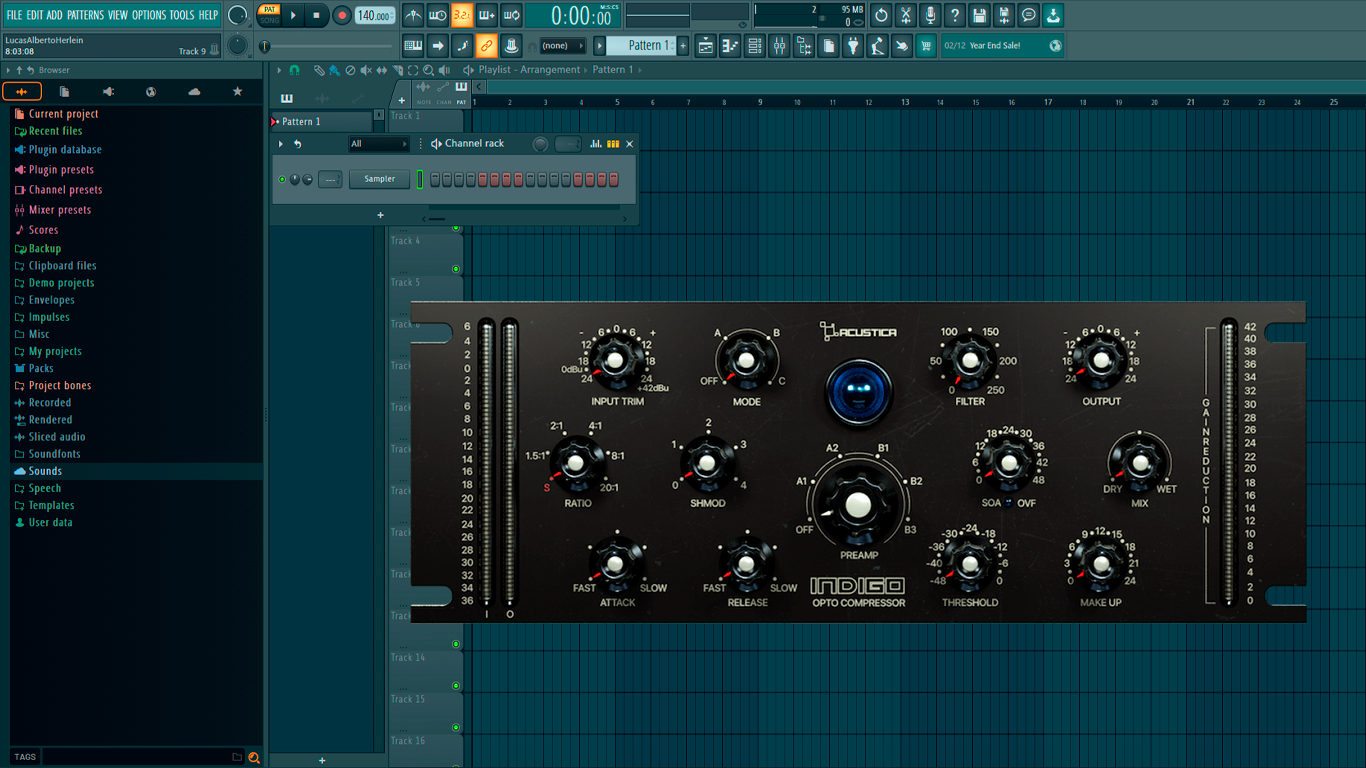1366x768 pixels.
Task: Open the TOOLS menu
Action: [182, 15]
